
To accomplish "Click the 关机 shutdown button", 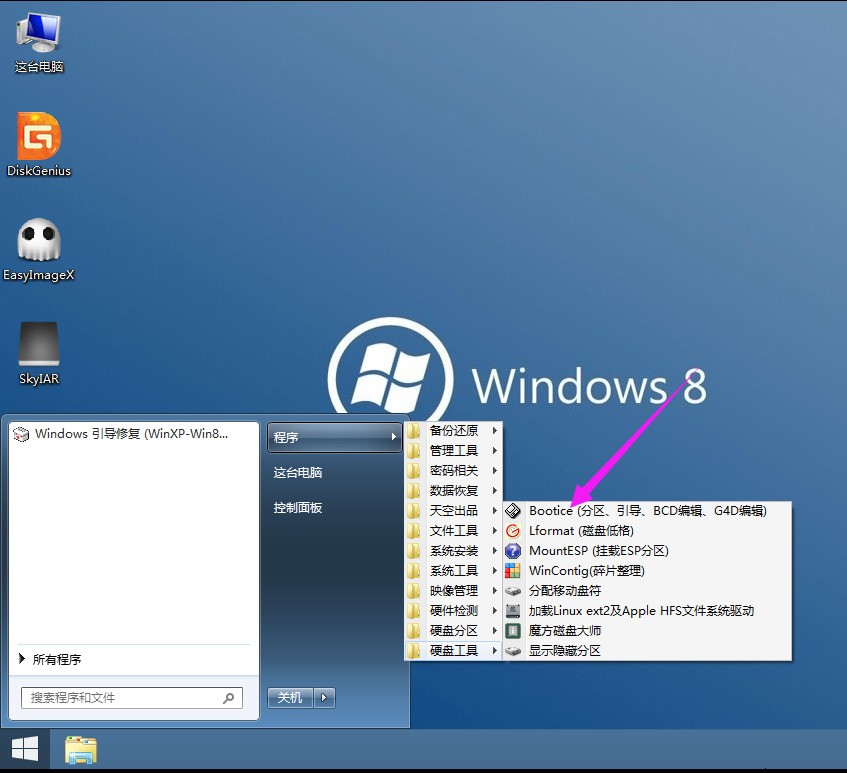I will click(289, 698).
